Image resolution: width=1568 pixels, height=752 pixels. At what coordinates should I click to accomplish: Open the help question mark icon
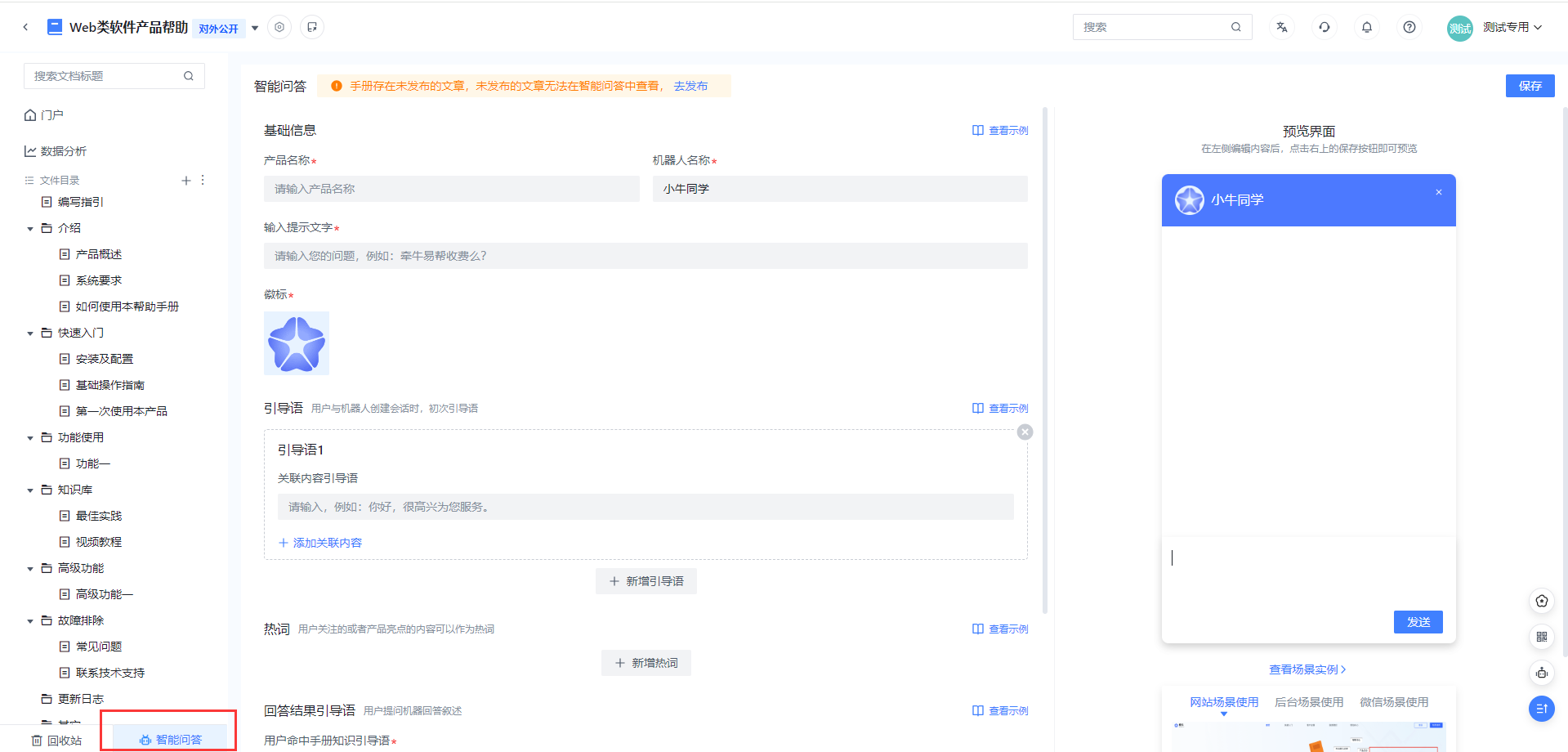[x=1409, y=27]
